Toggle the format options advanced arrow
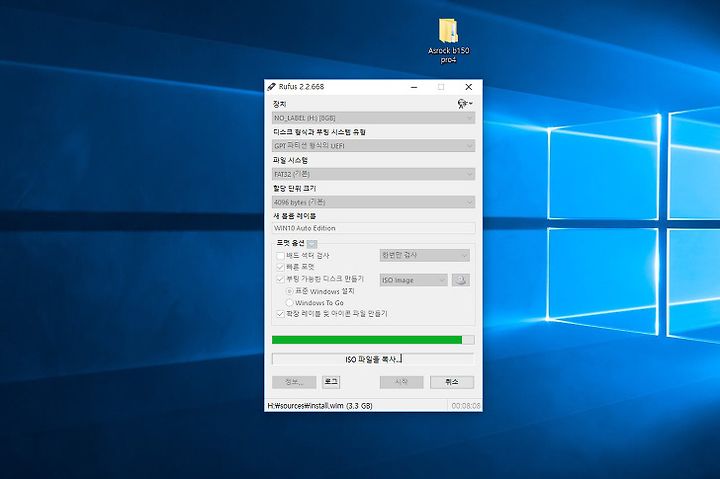This screenshot has width=720, height=479. pos(312,243)
